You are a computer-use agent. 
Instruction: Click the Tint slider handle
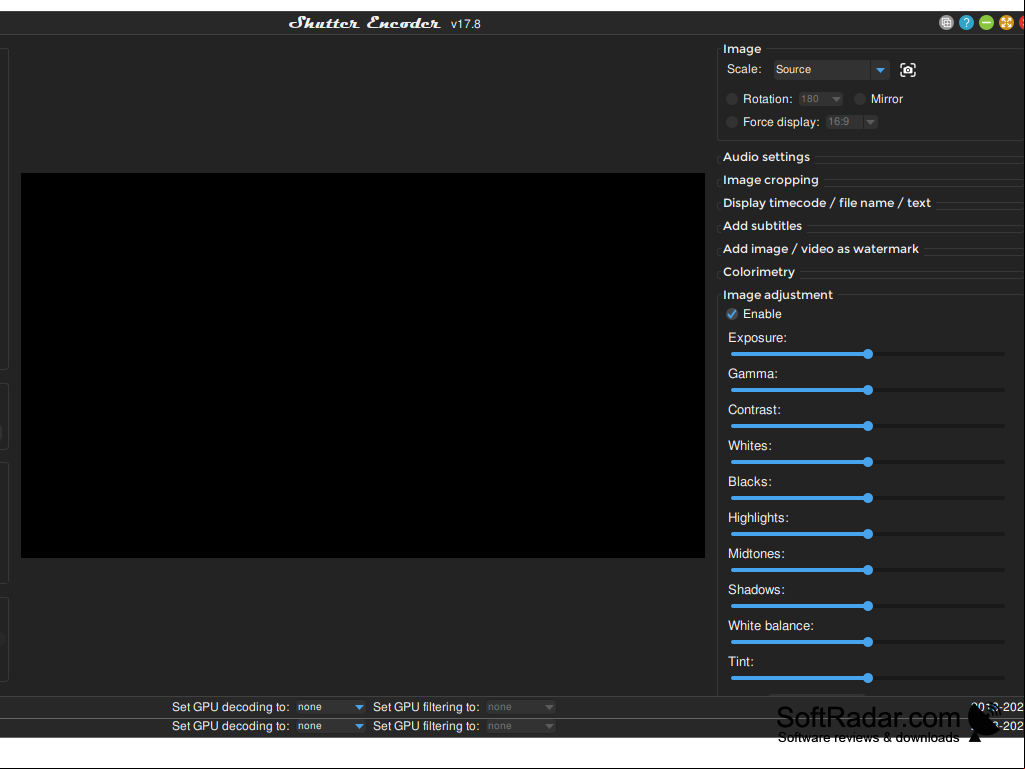[x=868, y=678]
